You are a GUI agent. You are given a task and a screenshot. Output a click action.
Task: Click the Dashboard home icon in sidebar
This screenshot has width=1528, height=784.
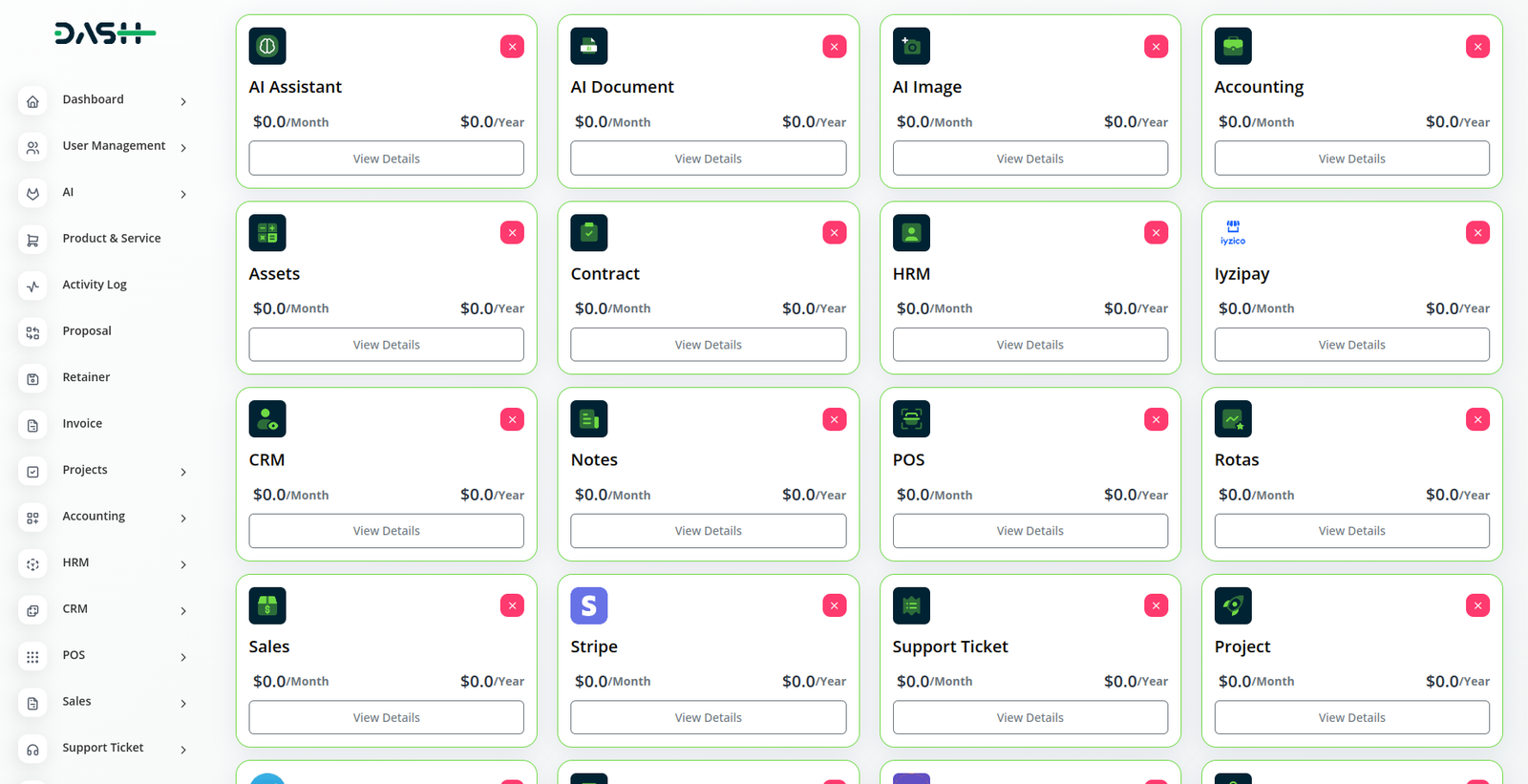(x=33, y=101)
